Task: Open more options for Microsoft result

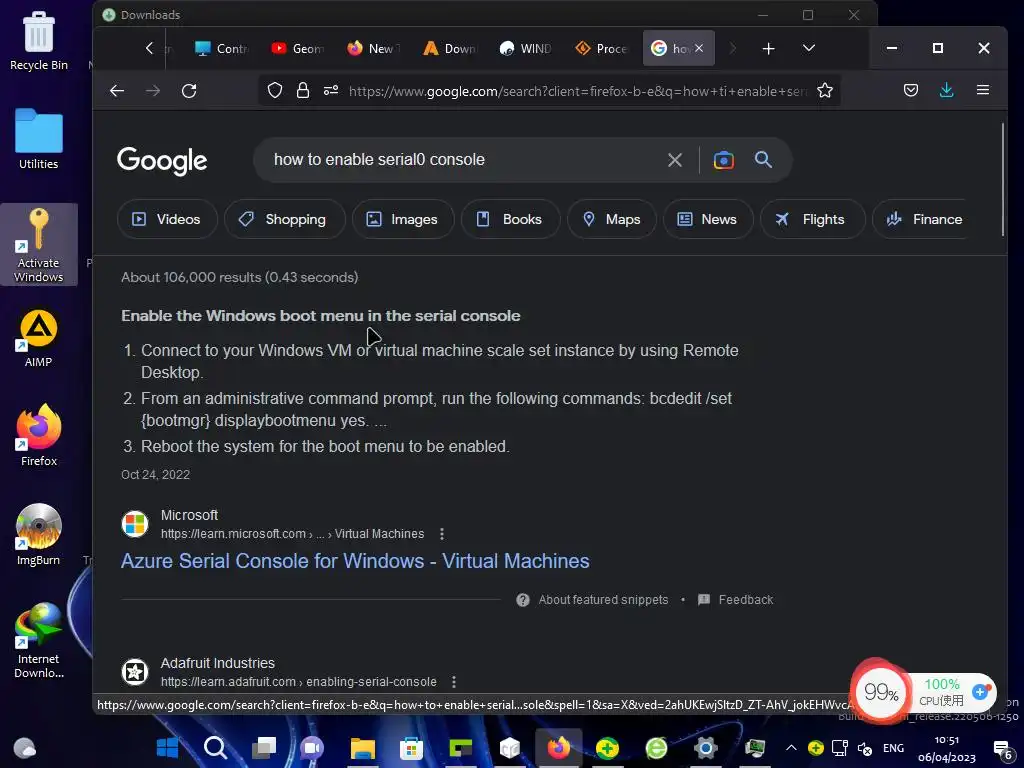Action: [442, 534]
